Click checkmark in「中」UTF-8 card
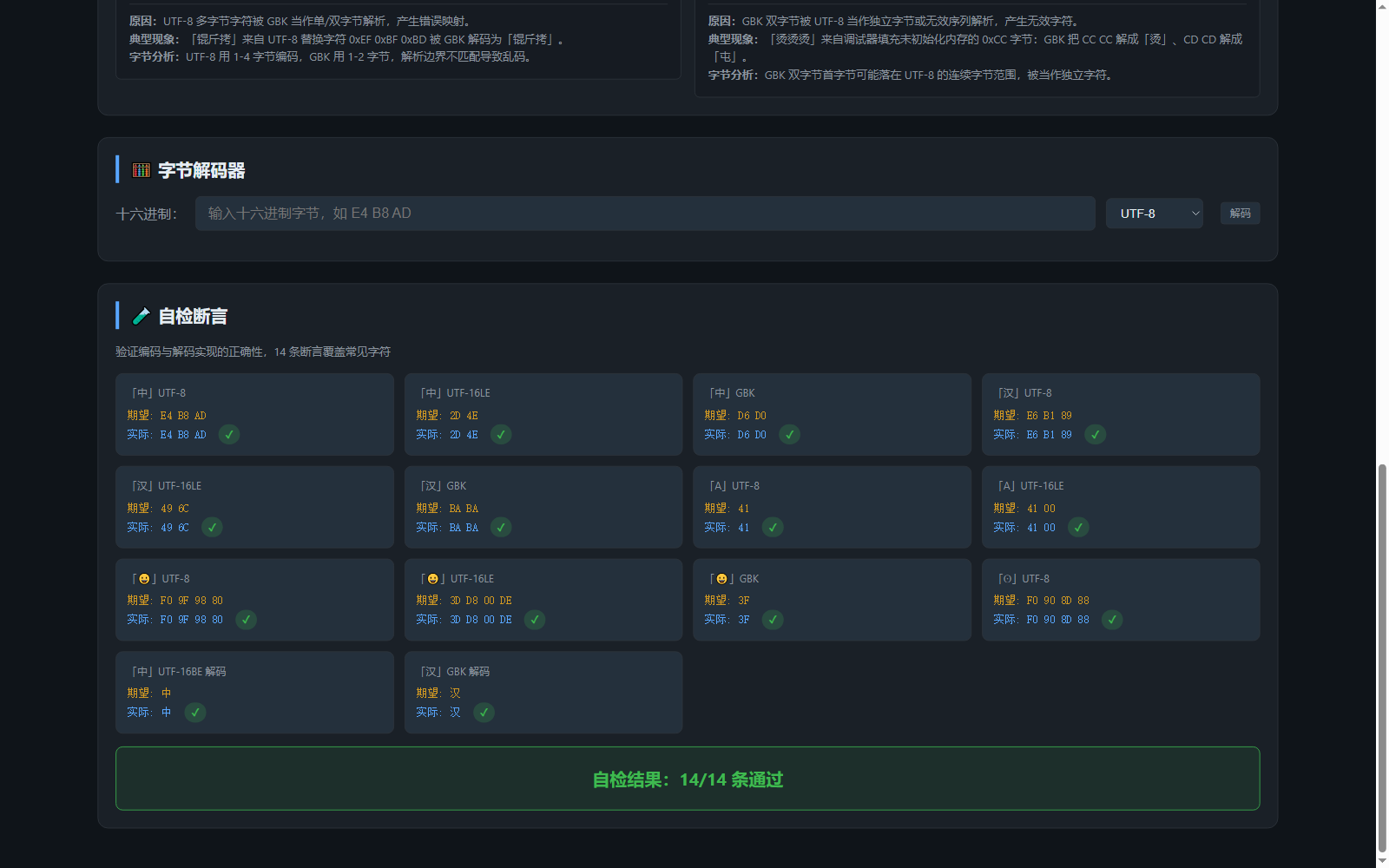The height and width of the screenshot is (868, 1389). coord(229,435)
